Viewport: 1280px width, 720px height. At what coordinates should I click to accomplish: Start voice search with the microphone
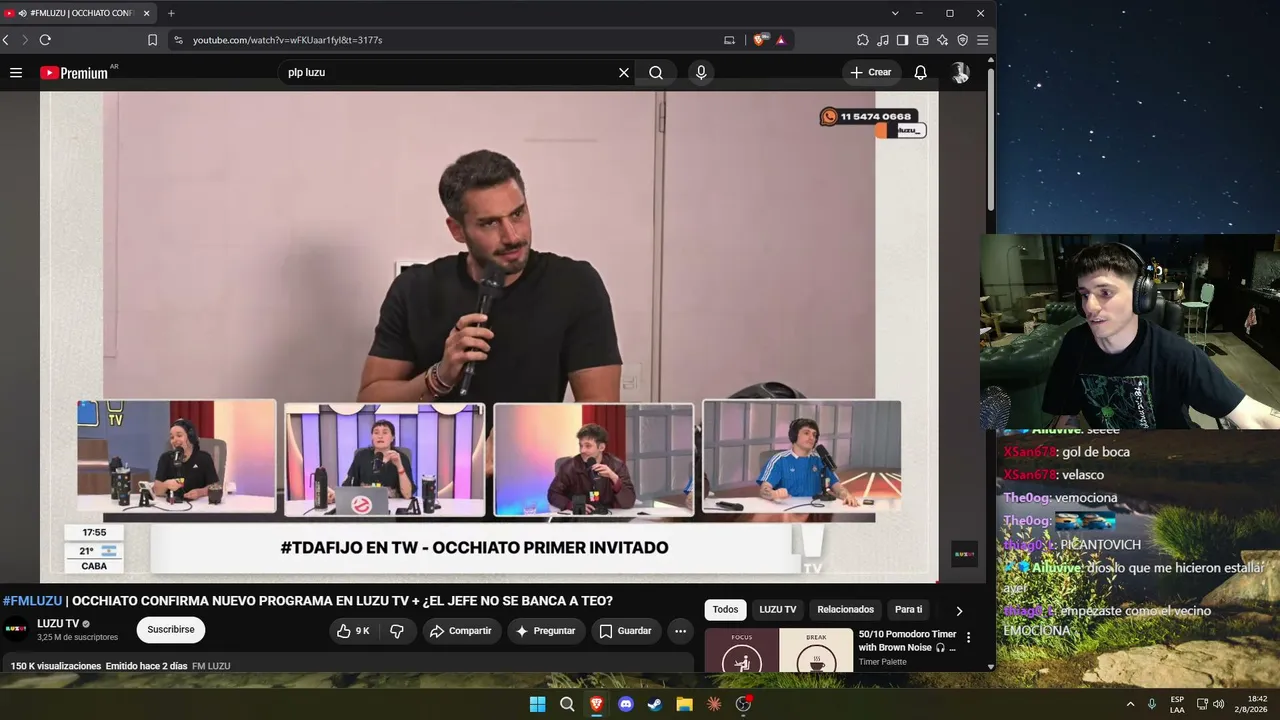click(x=701, y=72)
